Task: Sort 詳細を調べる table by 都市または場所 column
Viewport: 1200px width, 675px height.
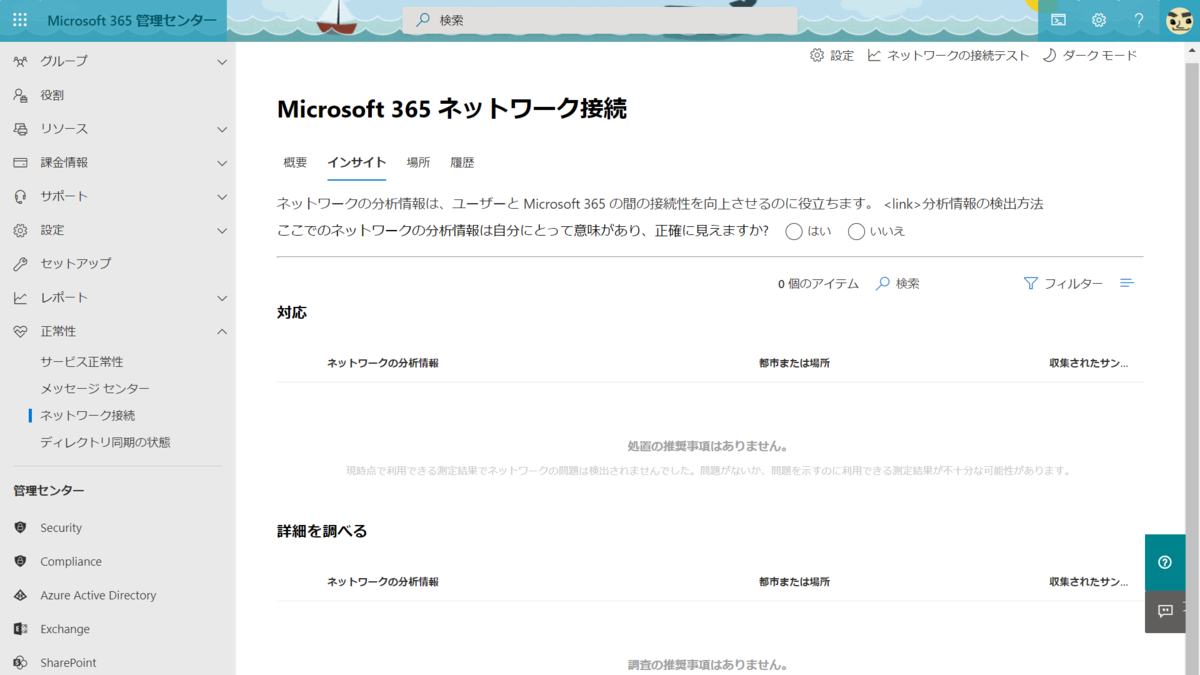Action: [x=794, y=582]
